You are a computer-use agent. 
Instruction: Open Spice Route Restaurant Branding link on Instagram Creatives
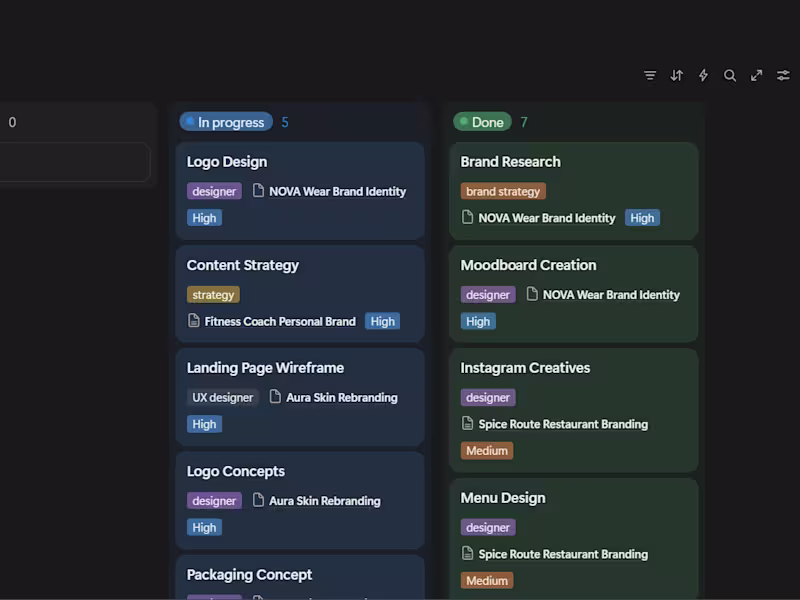[563, 424]
